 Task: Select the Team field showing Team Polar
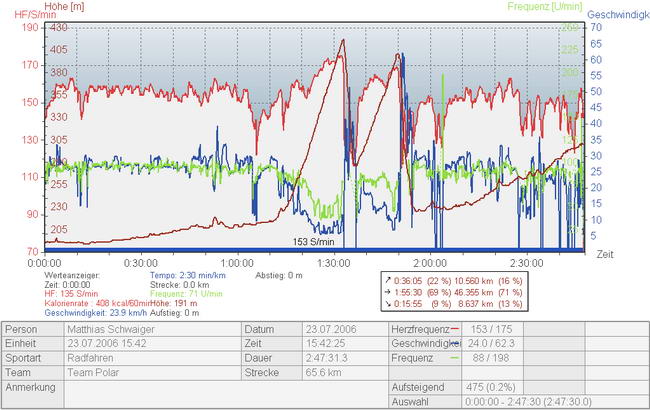pyautogui.click(x=150, y=370)
